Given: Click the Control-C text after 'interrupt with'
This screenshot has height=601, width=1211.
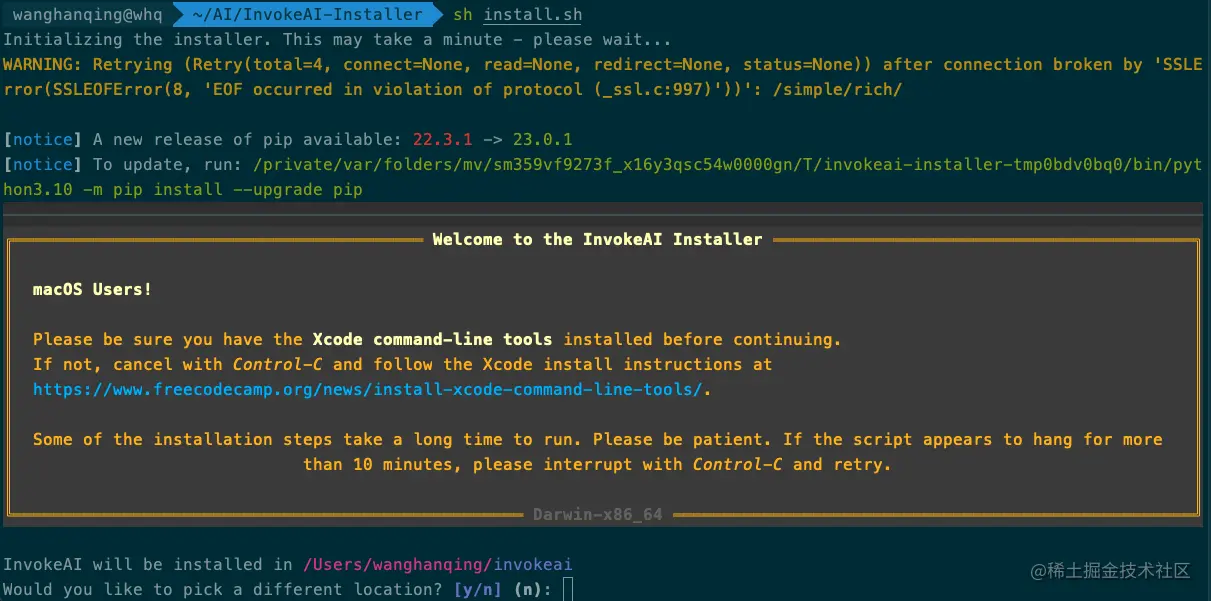Looking at the screenshot, I should [738, 465].
